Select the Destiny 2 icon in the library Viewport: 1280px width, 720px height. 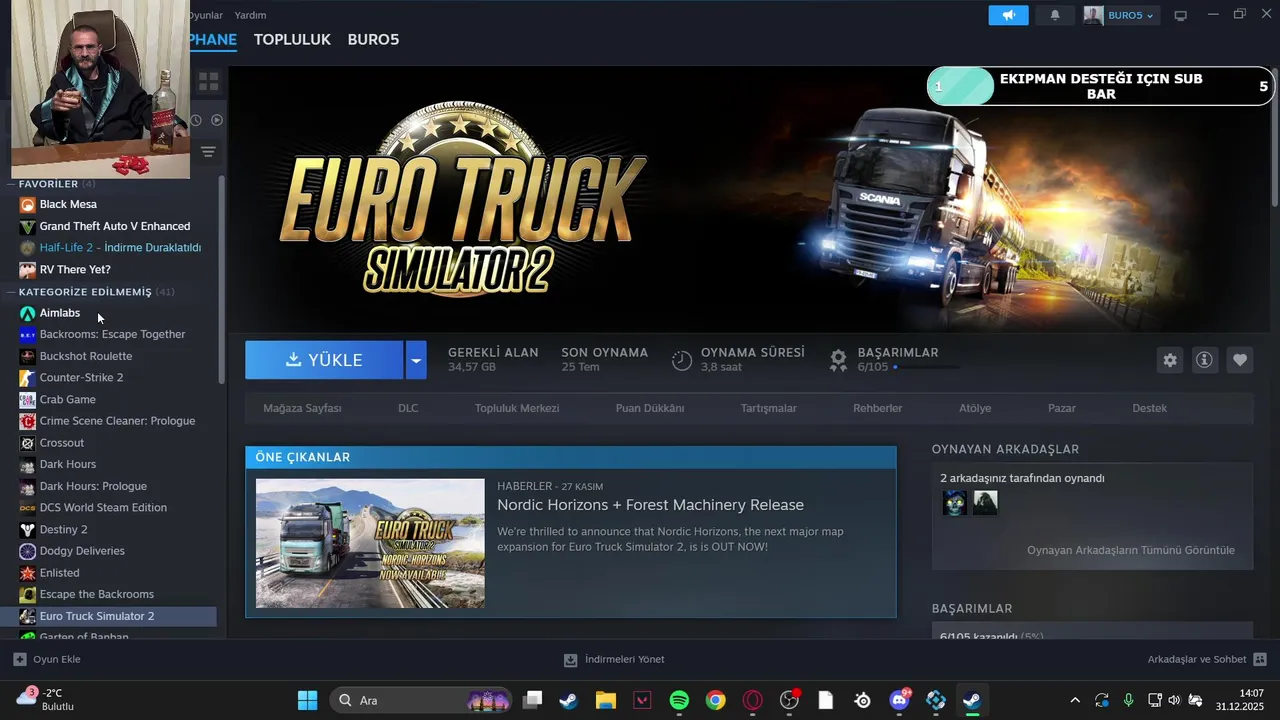(27, 530)
